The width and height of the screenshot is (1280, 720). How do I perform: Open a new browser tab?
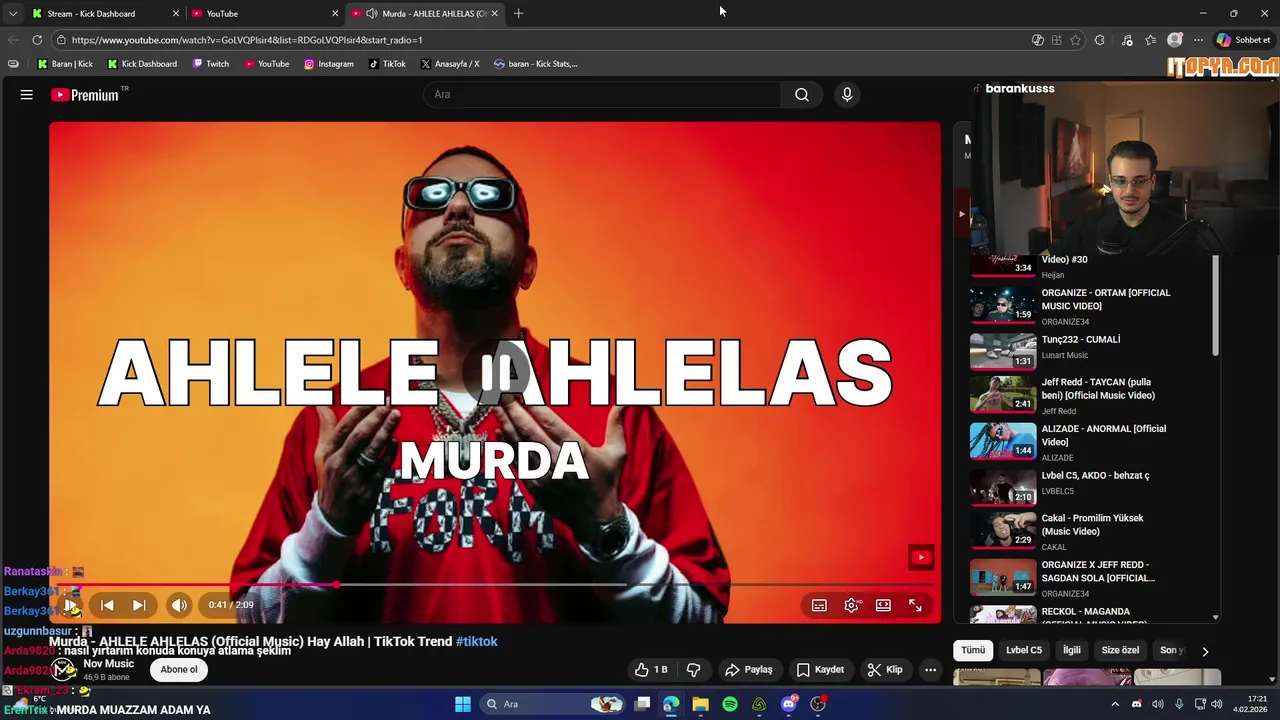pos(518,13)
